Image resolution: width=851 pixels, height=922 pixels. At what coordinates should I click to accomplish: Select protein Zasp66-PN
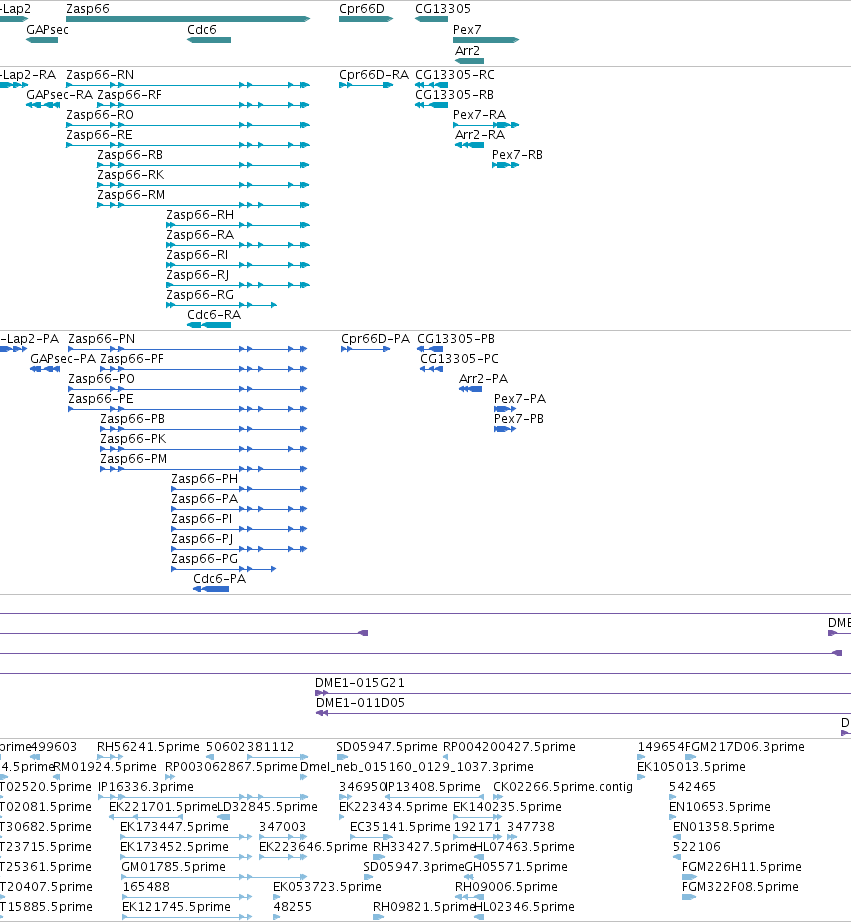point(188,349)
